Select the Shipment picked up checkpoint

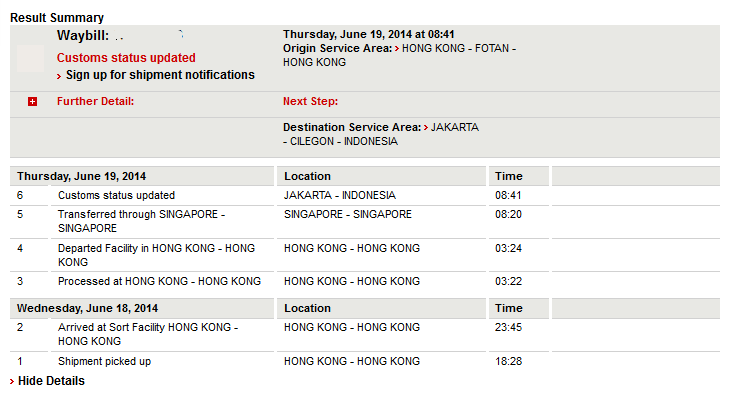104,361
